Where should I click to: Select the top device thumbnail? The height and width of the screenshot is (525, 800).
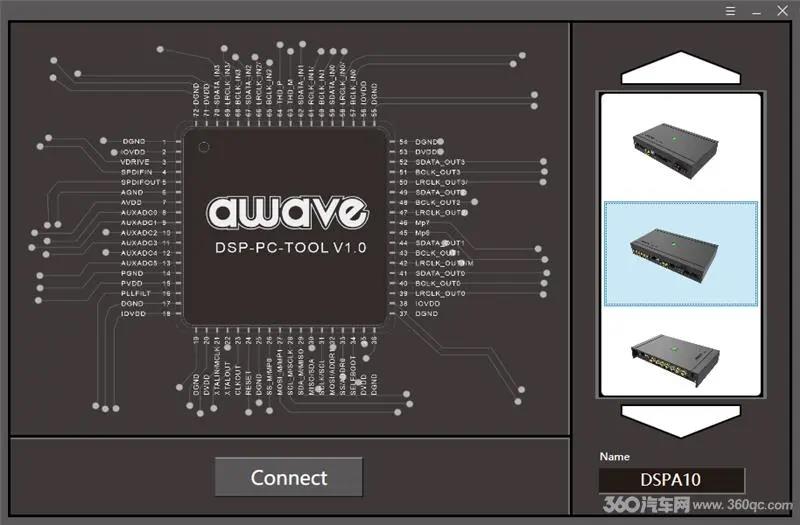(676, 151)
